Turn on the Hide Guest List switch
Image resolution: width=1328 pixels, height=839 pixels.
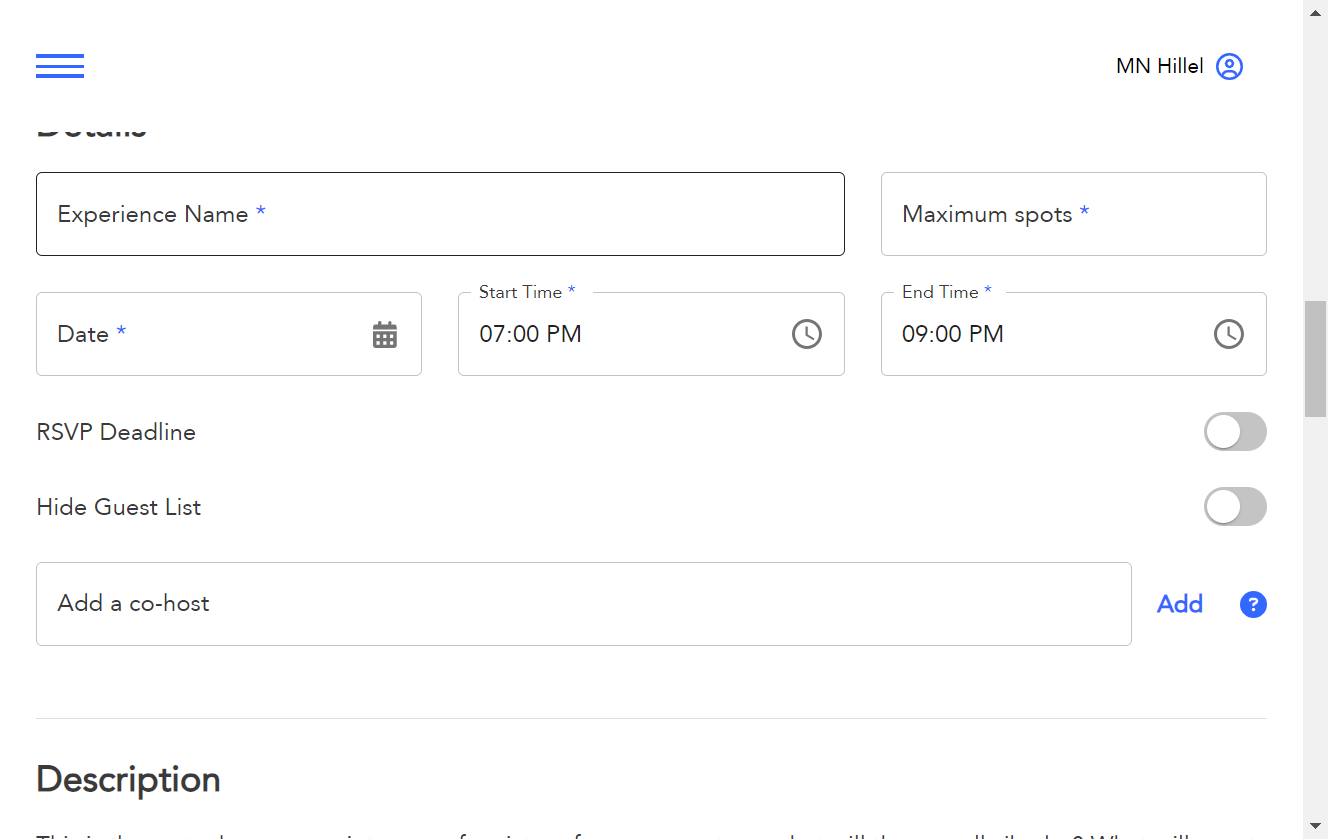1235,507
